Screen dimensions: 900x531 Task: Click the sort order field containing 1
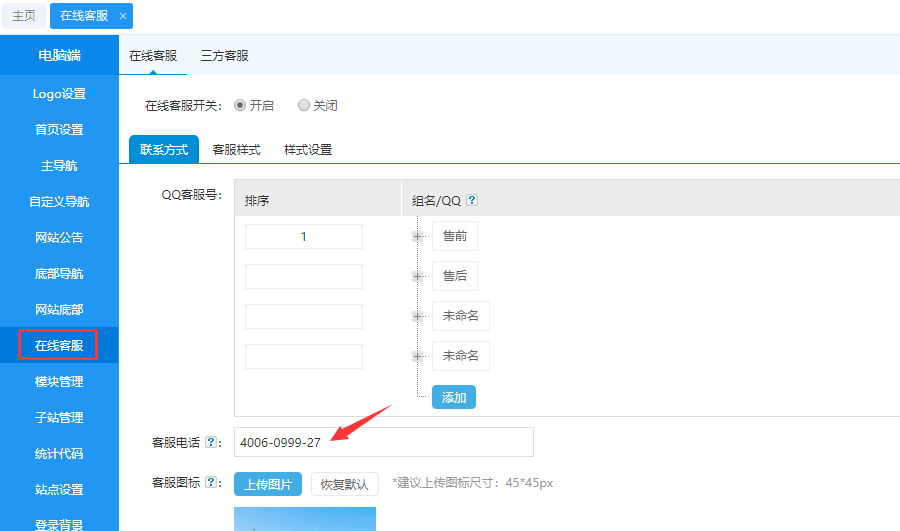click(x=303, y=237)
